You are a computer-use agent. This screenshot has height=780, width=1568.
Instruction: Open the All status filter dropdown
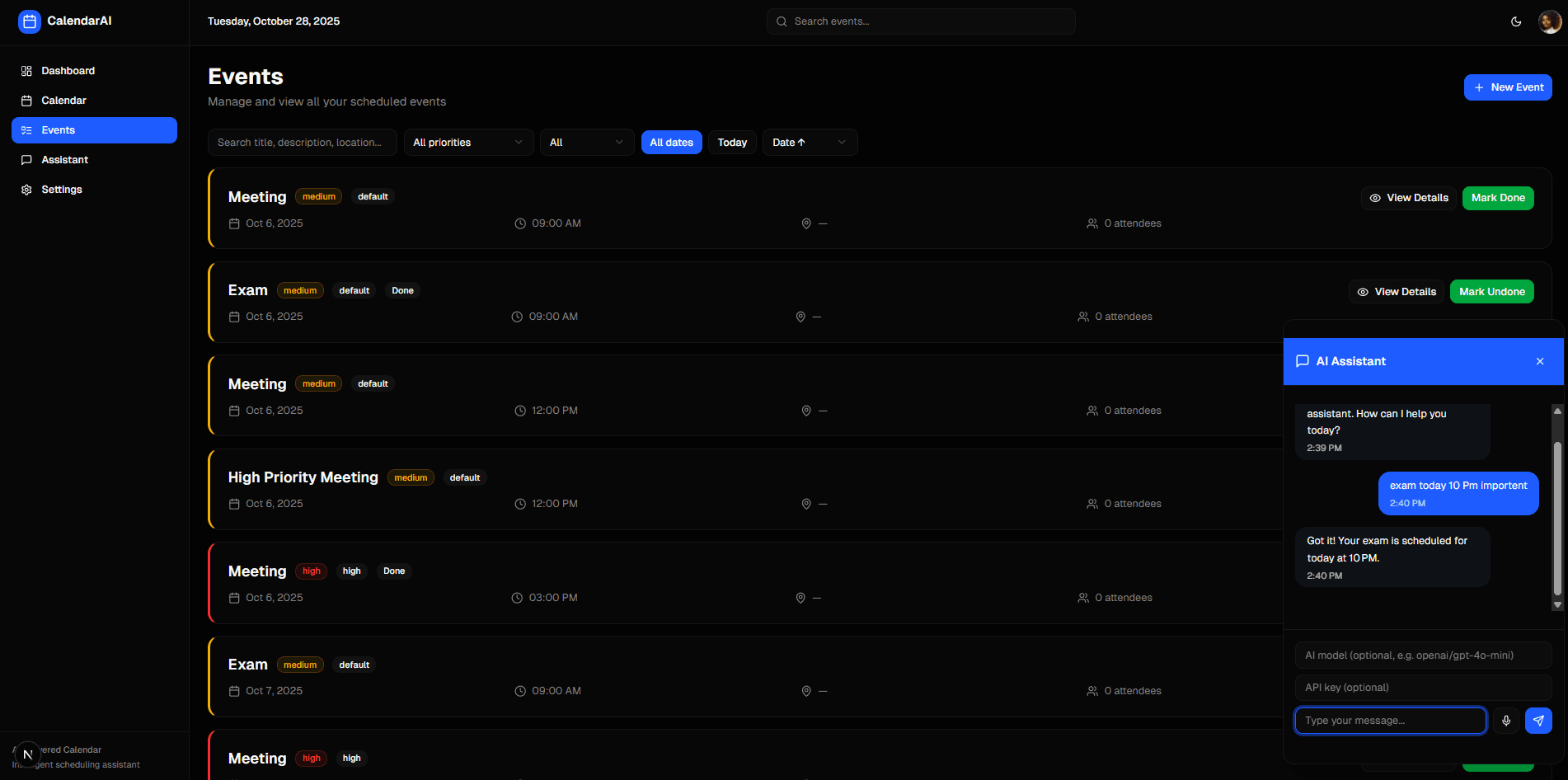[x=586, y=143]
